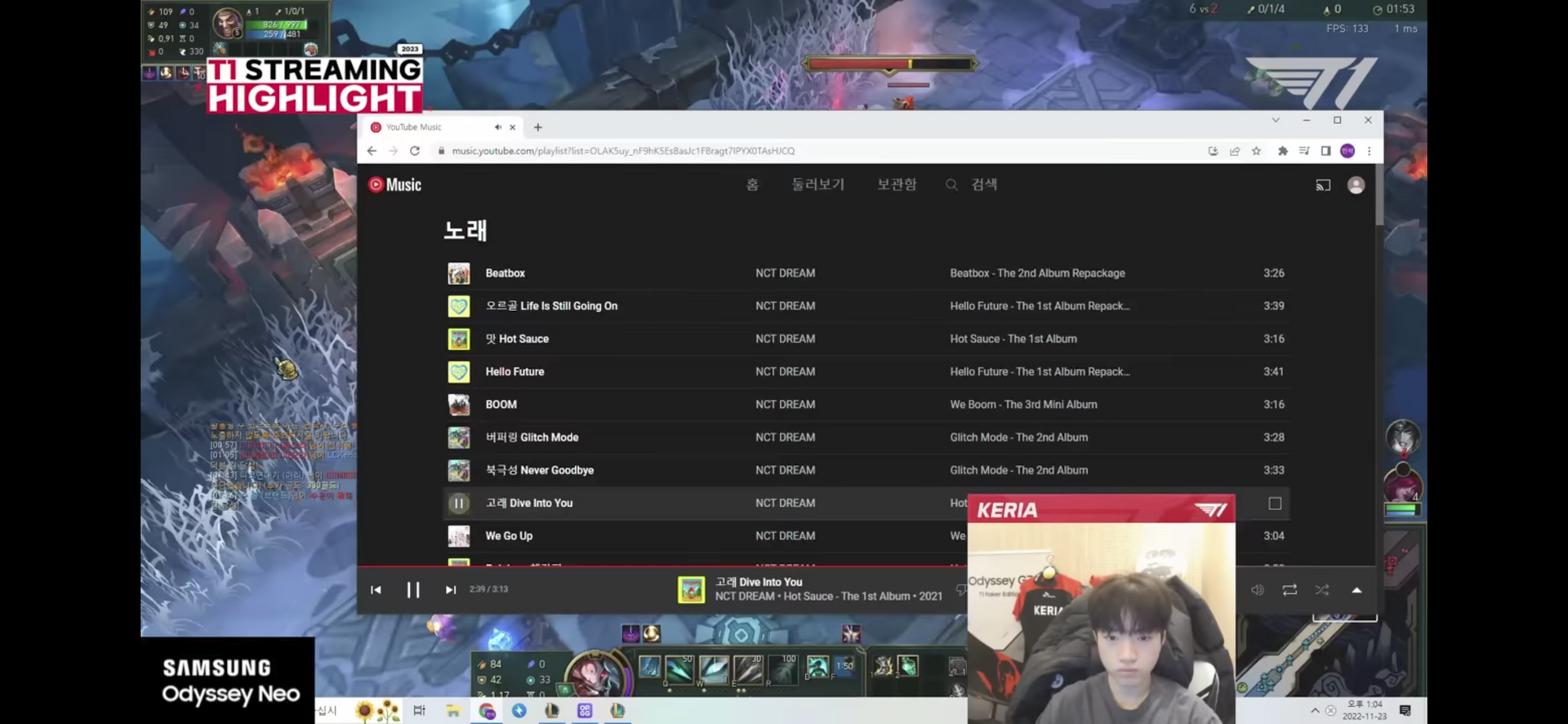Click the share page icon in address bar

[1235, 151]
